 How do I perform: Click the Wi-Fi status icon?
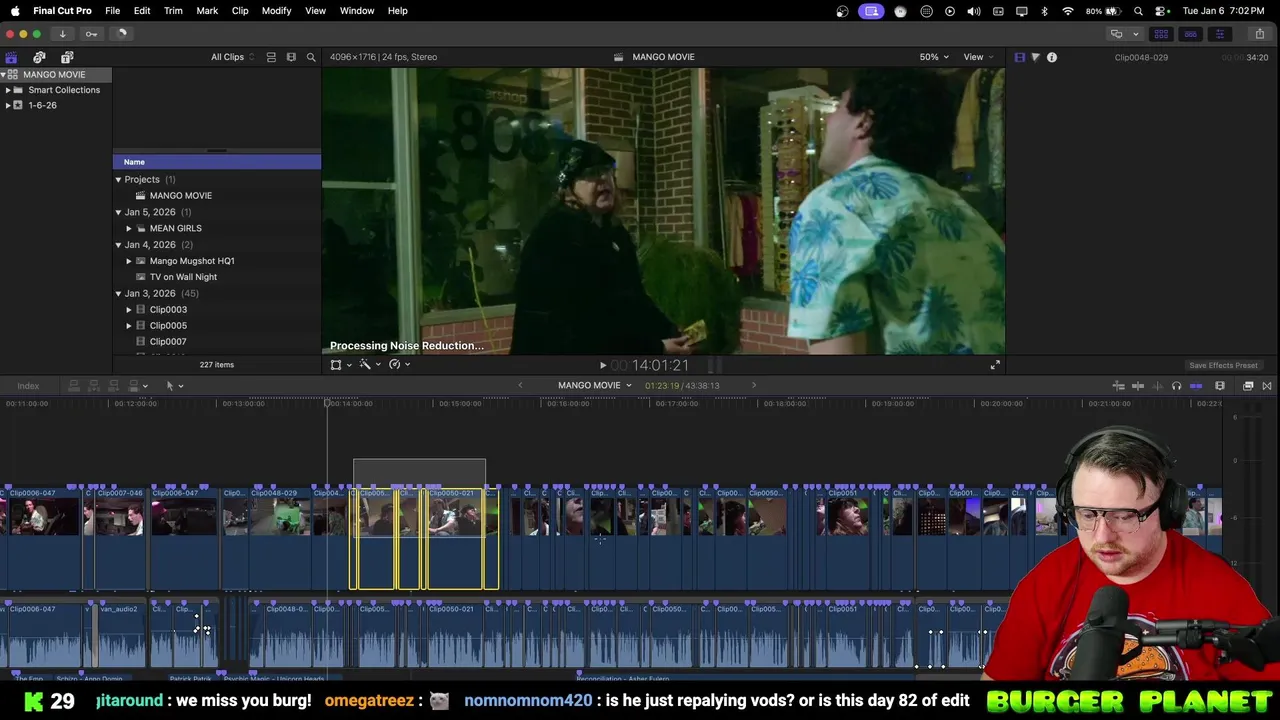pos(1068,11)
